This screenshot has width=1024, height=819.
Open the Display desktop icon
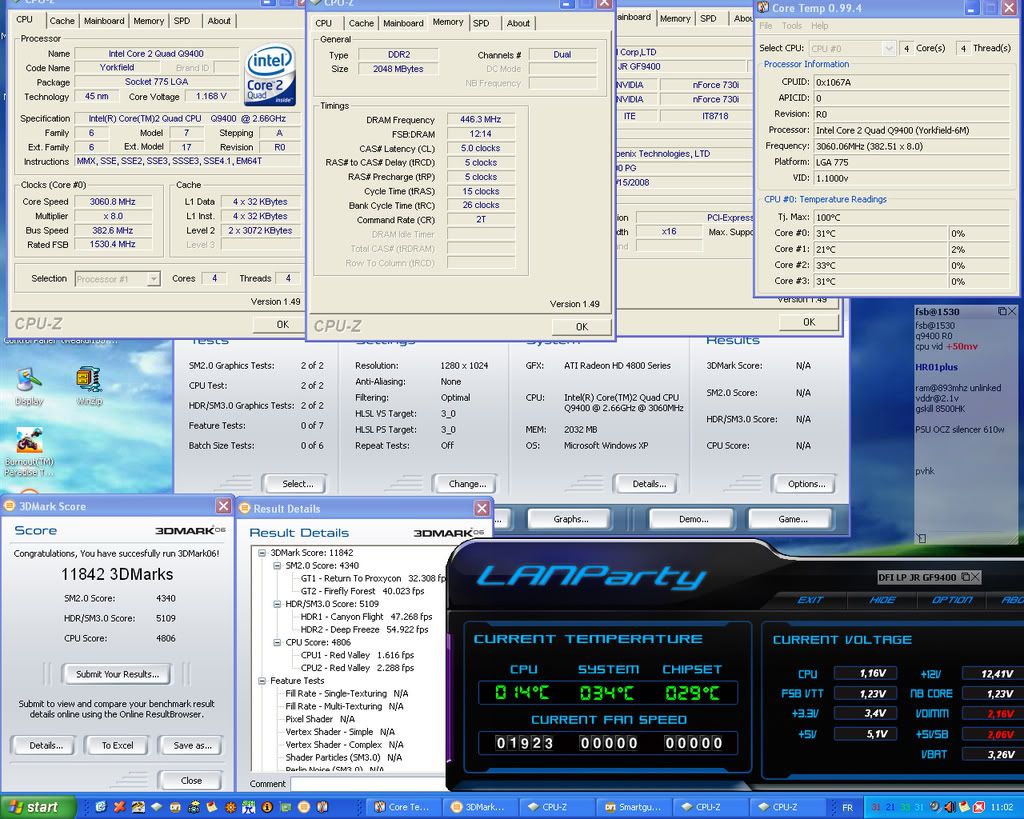pos(29,381)
